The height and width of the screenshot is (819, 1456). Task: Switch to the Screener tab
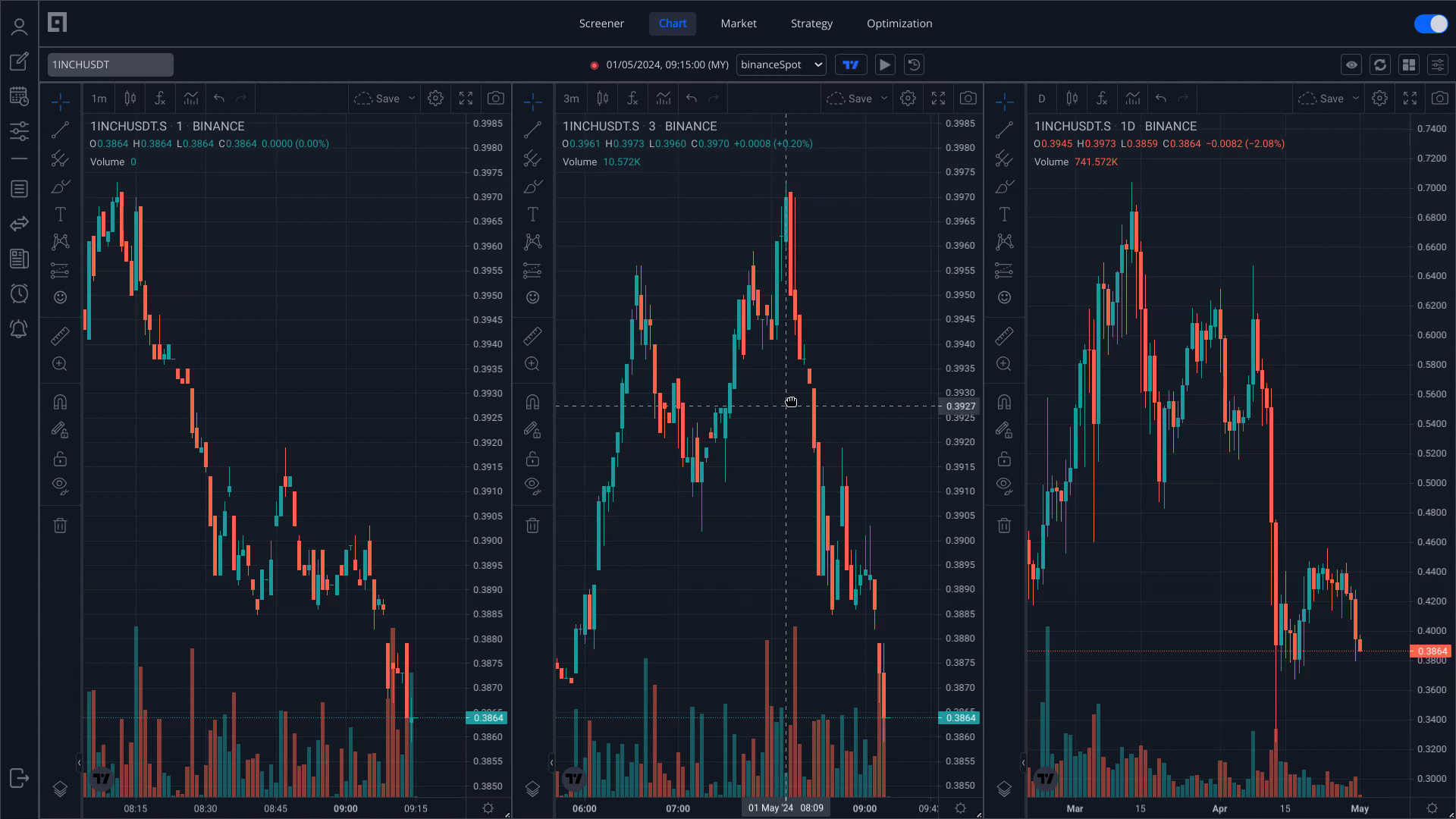pyautogui.click(x=601, y=24)
